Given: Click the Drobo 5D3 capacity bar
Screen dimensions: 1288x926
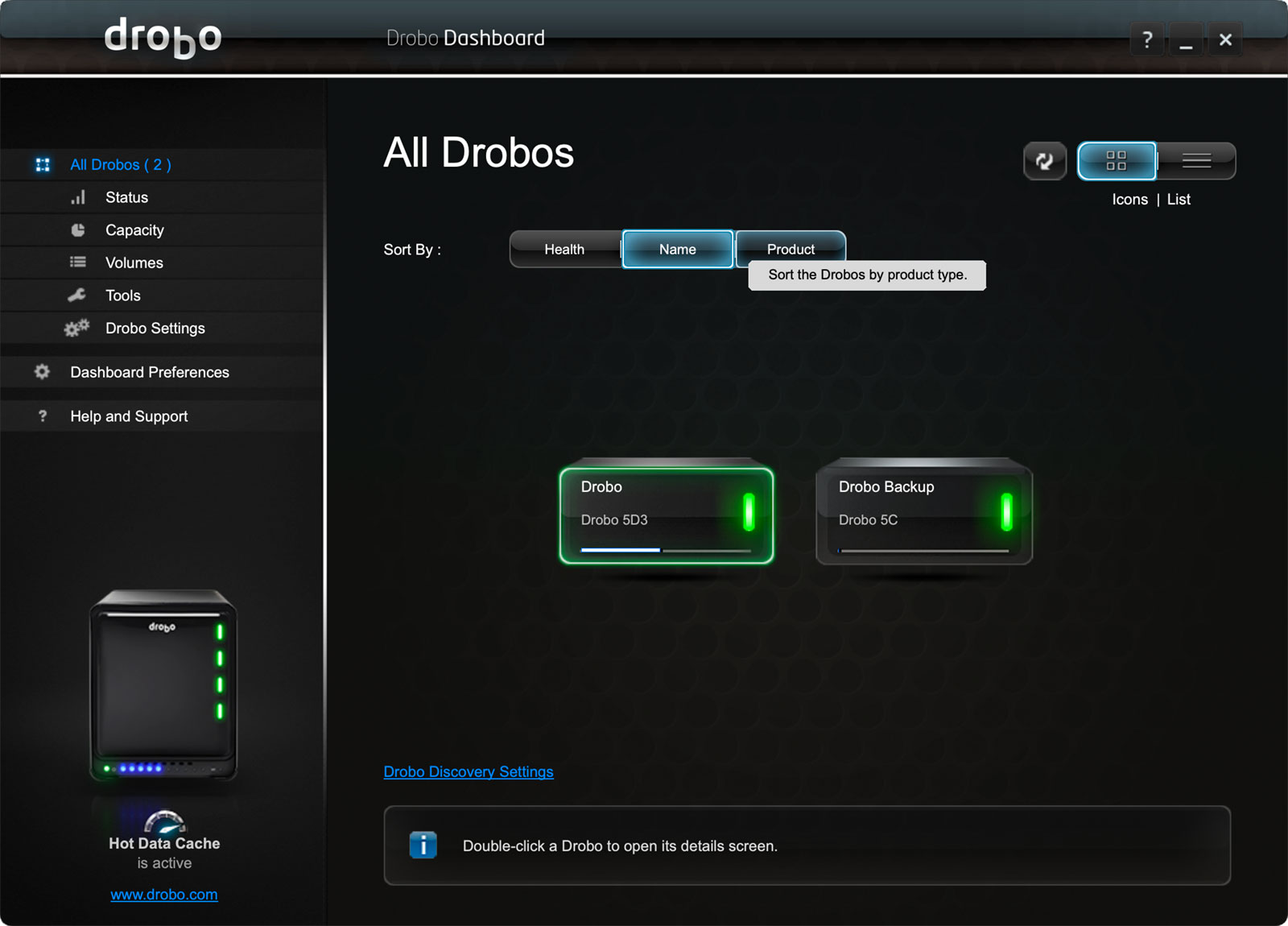Looking at the screenshot, I should (x=666, y=550).
